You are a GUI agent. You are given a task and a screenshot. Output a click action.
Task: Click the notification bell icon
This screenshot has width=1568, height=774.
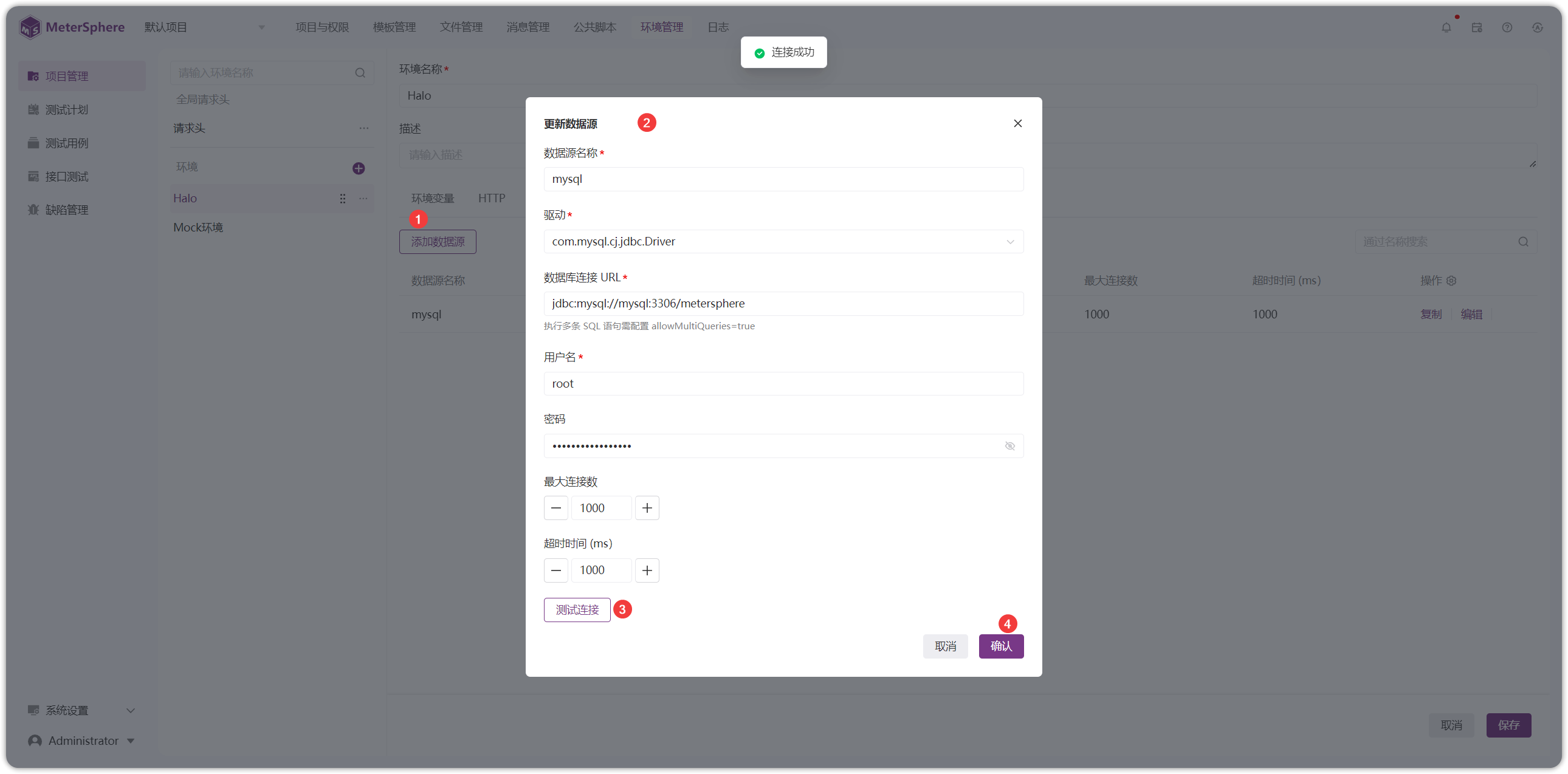tap(1446, 27)
